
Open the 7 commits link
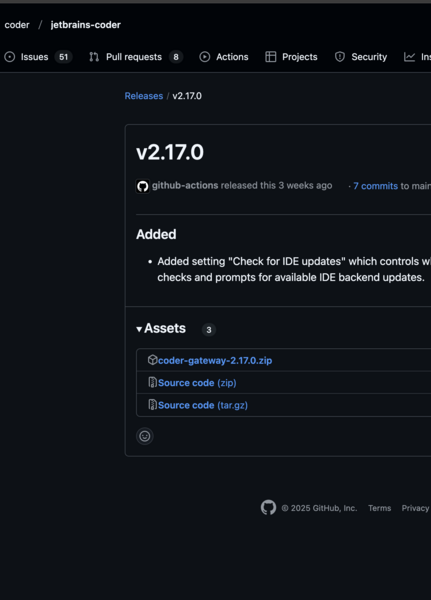375,186
